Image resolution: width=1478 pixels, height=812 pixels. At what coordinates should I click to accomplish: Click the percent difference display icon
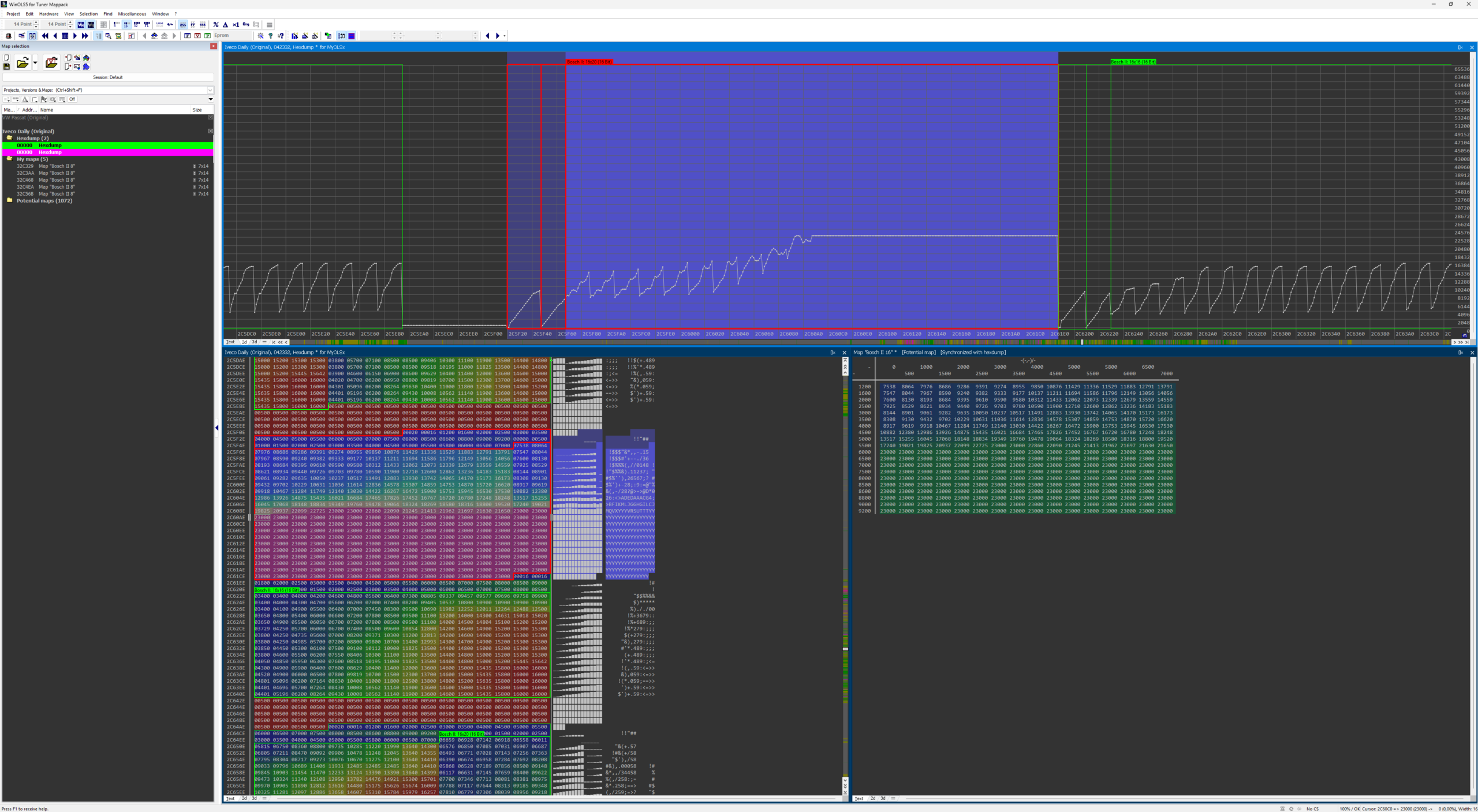[x=215, y=25]
